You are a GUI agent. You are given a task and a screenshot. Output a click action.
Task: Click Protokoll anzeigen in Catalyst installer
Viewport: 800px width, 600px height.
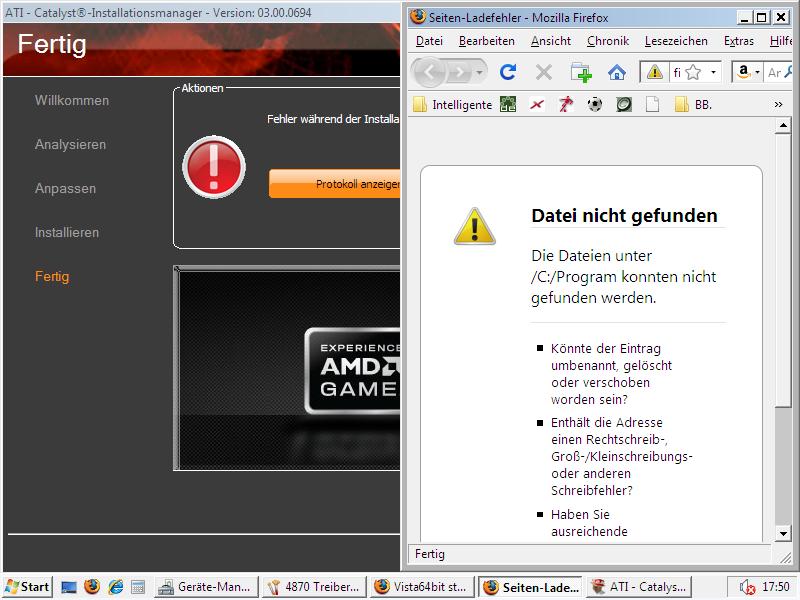pyautogui.click(x=335, y=184)
